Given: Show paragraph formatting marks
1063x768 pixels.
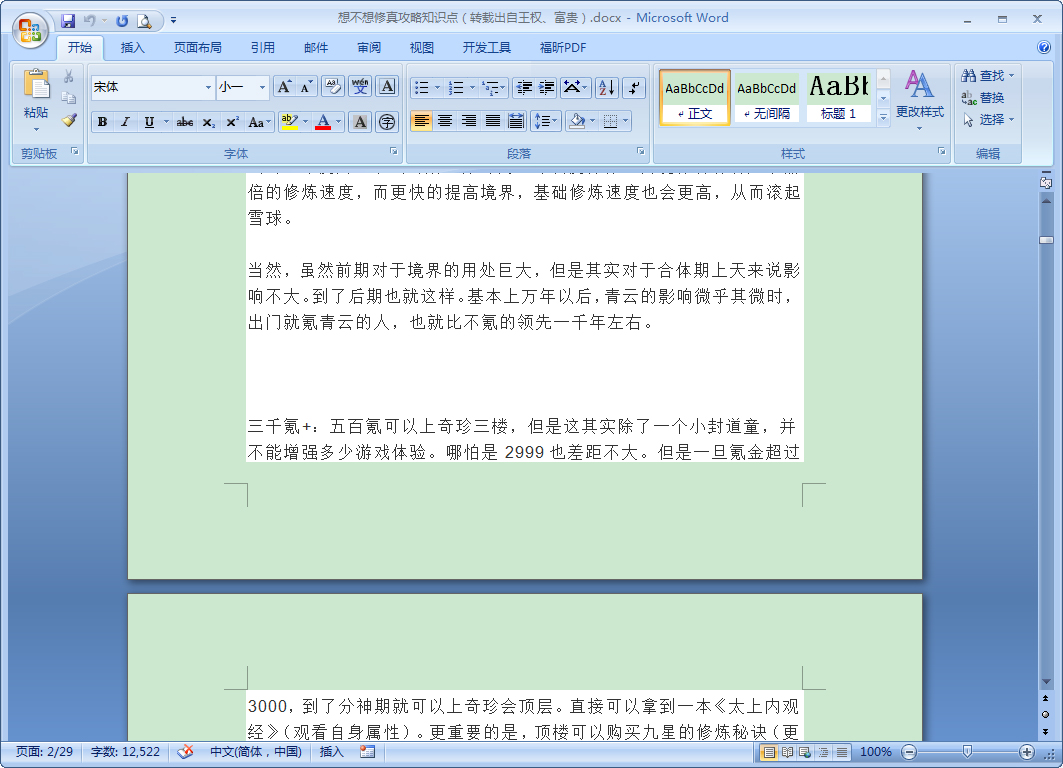Looking at the screenshot, I should (634, 87).
